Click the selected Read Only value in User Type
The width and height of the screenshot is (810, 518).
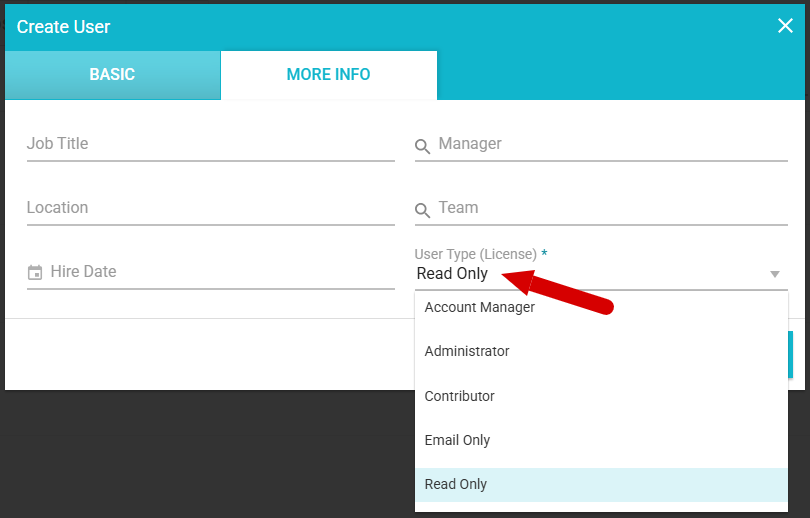pyautogui.click(x=453, y=274)
